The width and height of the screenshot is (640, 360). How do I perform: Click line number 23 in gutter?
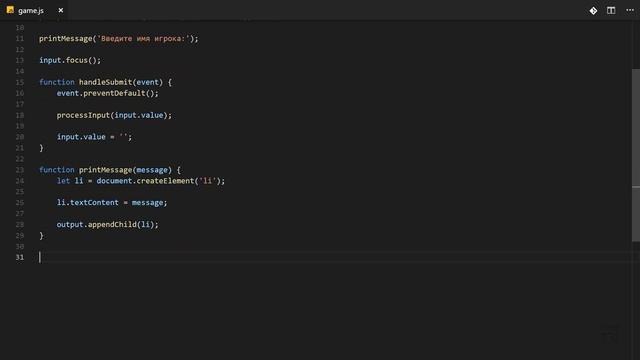[20, 170]
